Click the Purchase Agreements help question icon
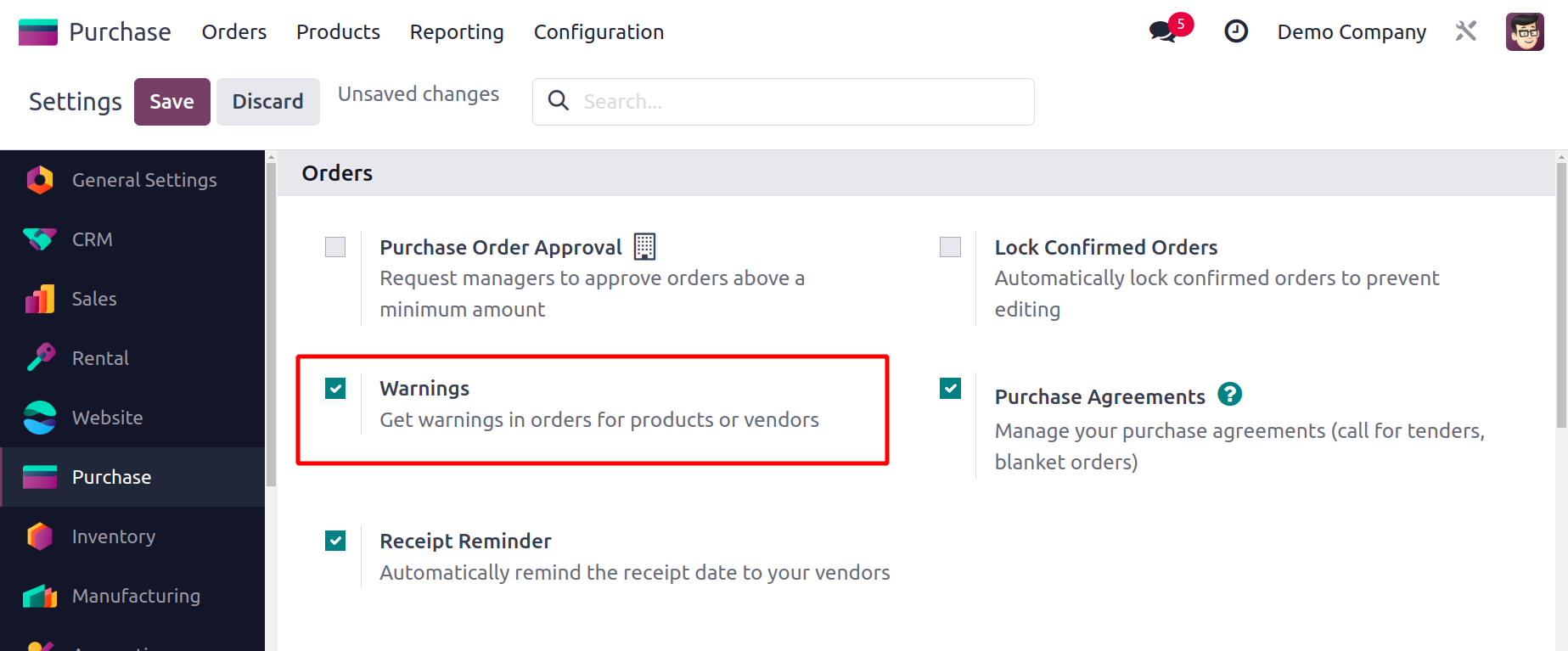 click(x=1229, y=395)
